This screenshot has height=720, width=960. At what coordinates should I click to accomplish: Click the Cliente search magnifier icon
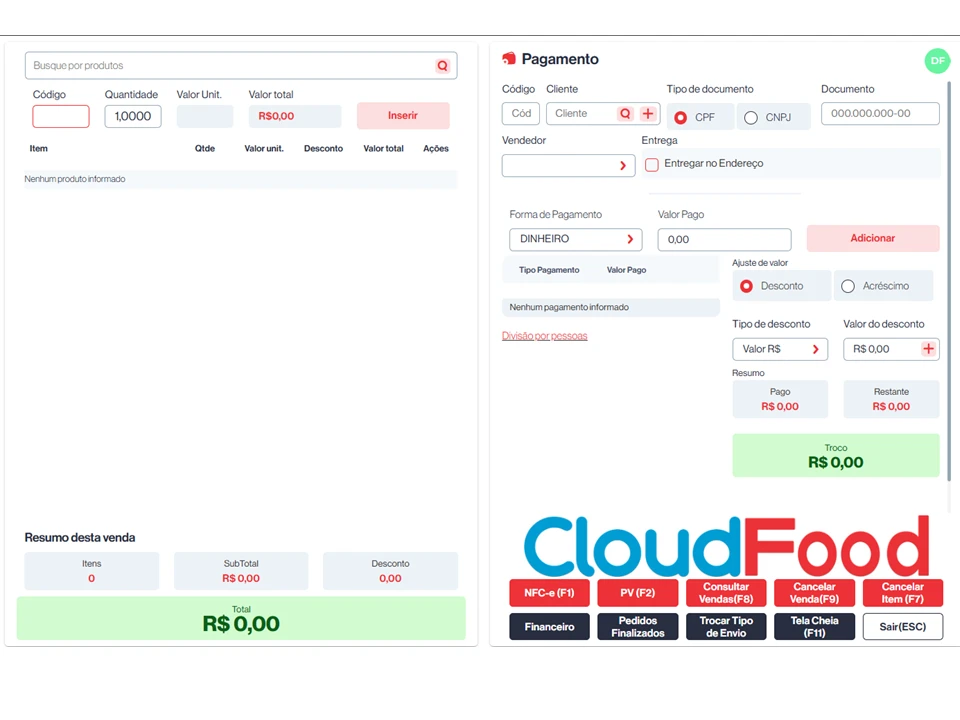(x=625, y=114)
